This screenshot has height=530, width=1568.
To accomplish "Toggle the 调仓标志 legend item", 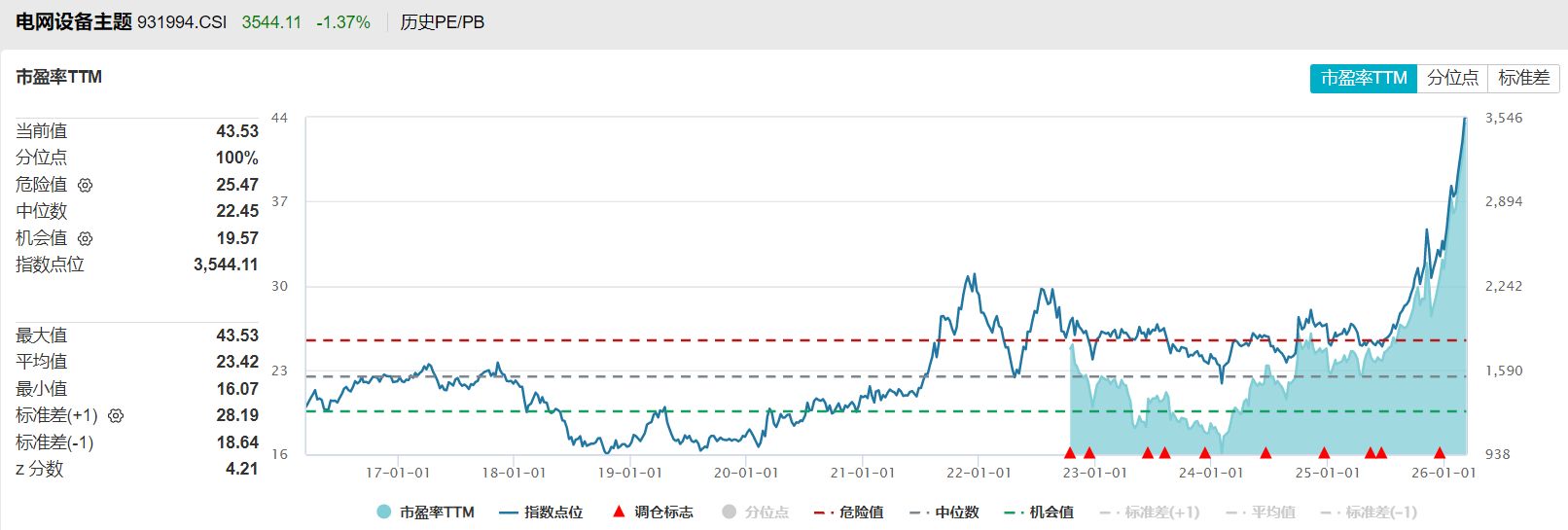I will [x=652, y=512].
